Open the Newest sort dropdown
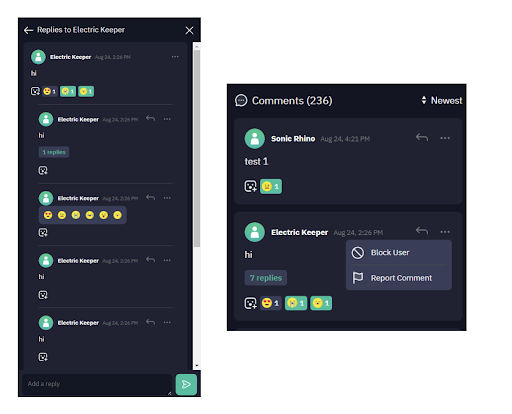Viewport: 512px width, 414px height. (441, 100)
